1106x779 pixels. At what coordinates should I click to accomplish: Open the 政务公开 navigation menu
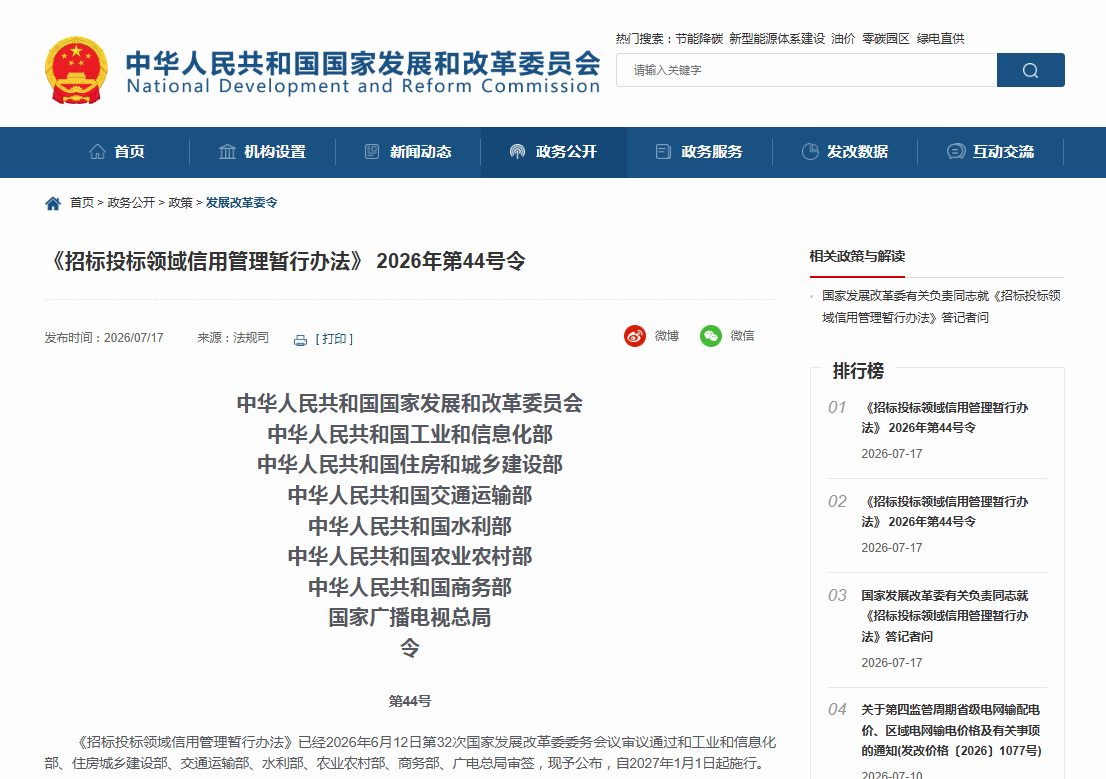coord(566,152)
